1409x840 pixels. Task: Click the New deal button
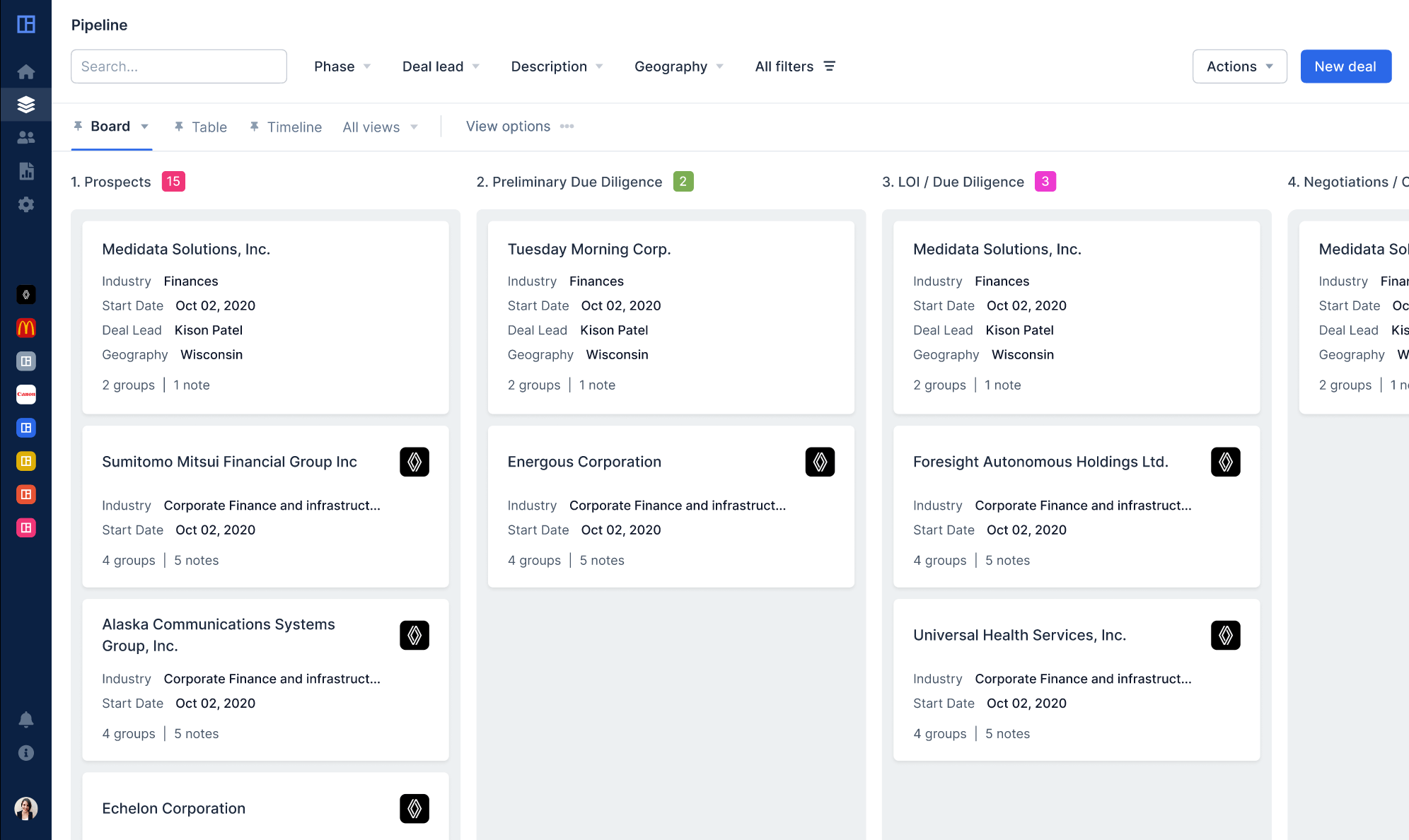[1345, 66]
